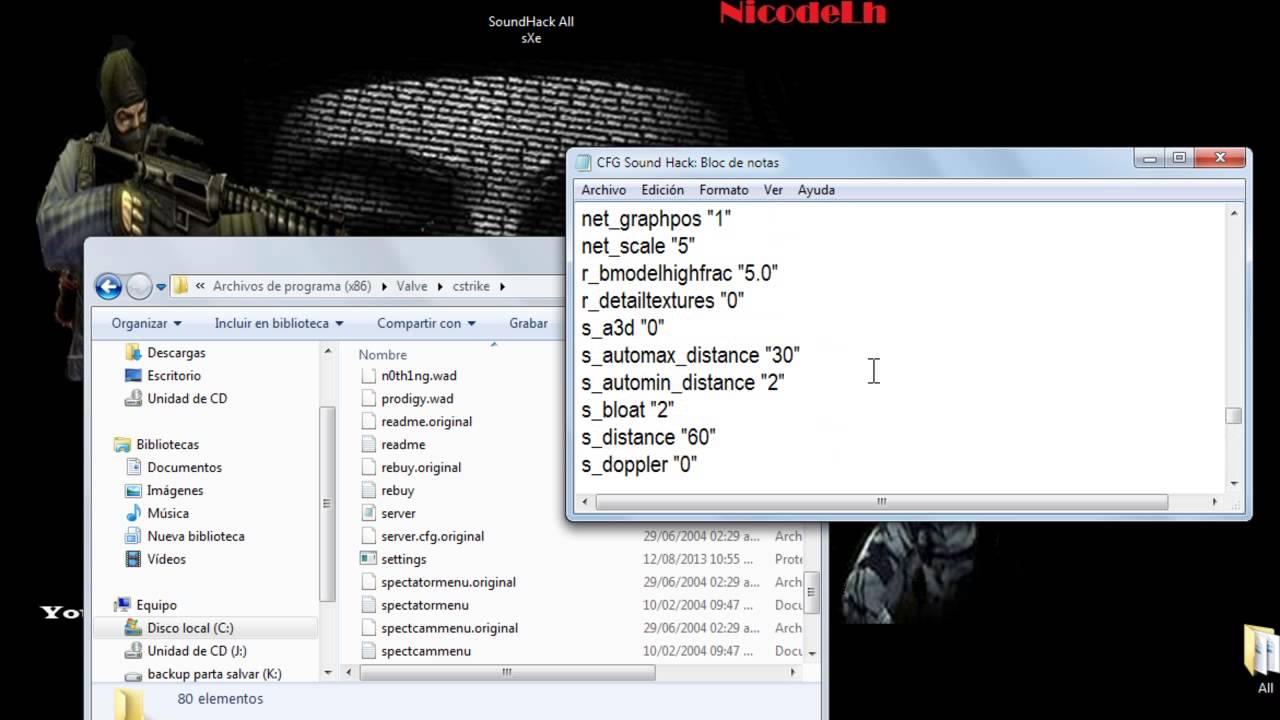This screenshot has width=1280, height=720.
Task: Click Notepad's scroll down arrow
Action: [x=1234, y=483]
